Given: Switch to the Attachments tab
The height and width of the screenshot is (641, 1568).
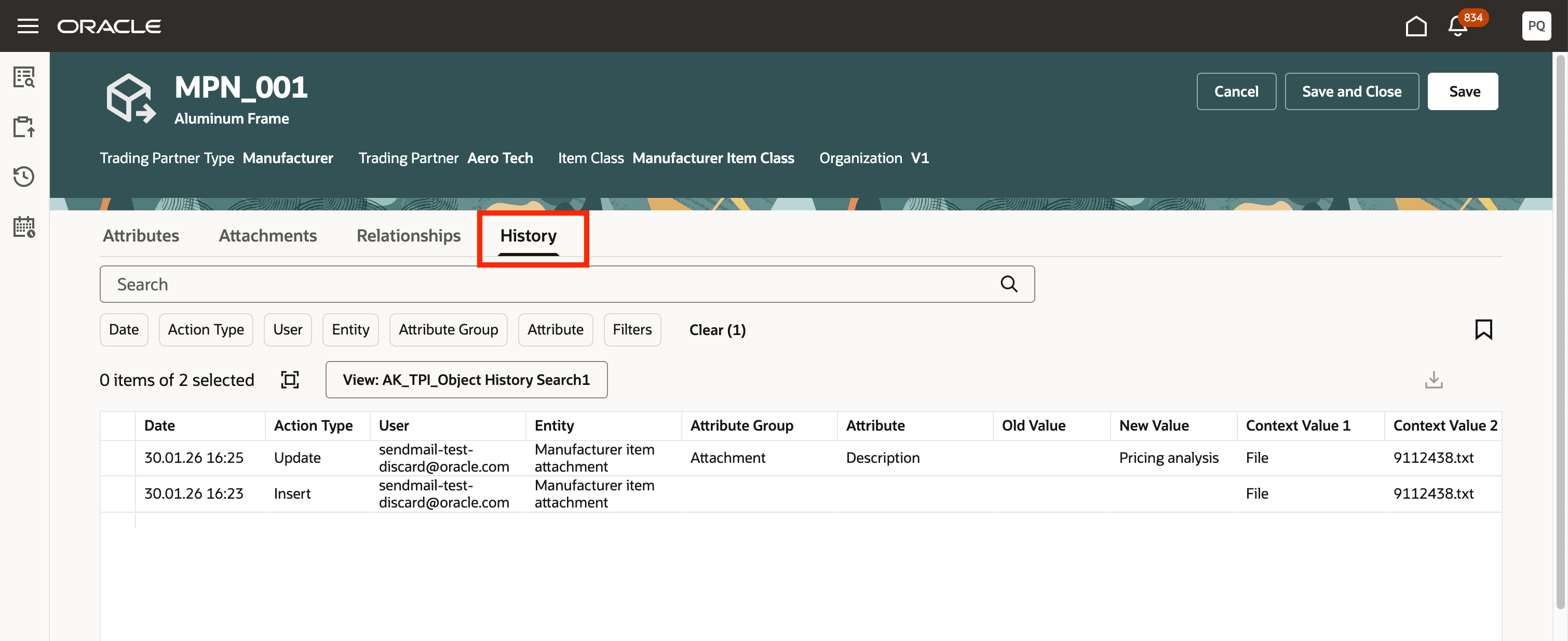Looking at the screenshot, I should pyautogui.click(x=268, y=236).
